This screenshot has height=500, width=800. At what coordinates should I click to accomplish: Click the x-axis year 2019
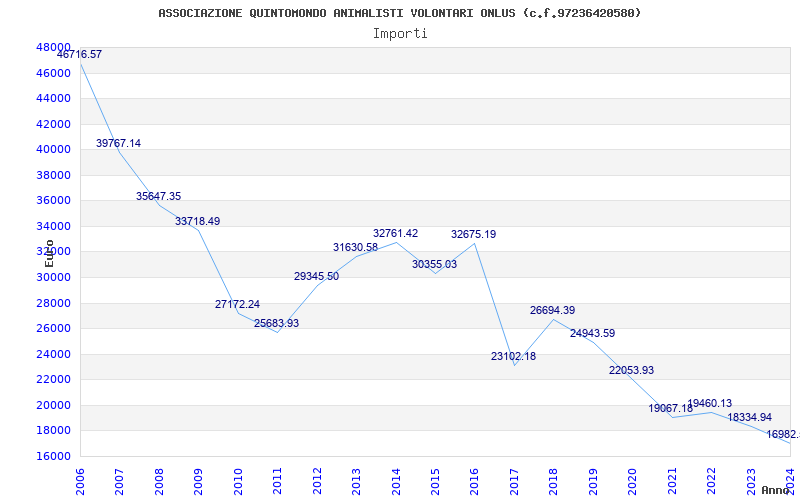[593, 482]
